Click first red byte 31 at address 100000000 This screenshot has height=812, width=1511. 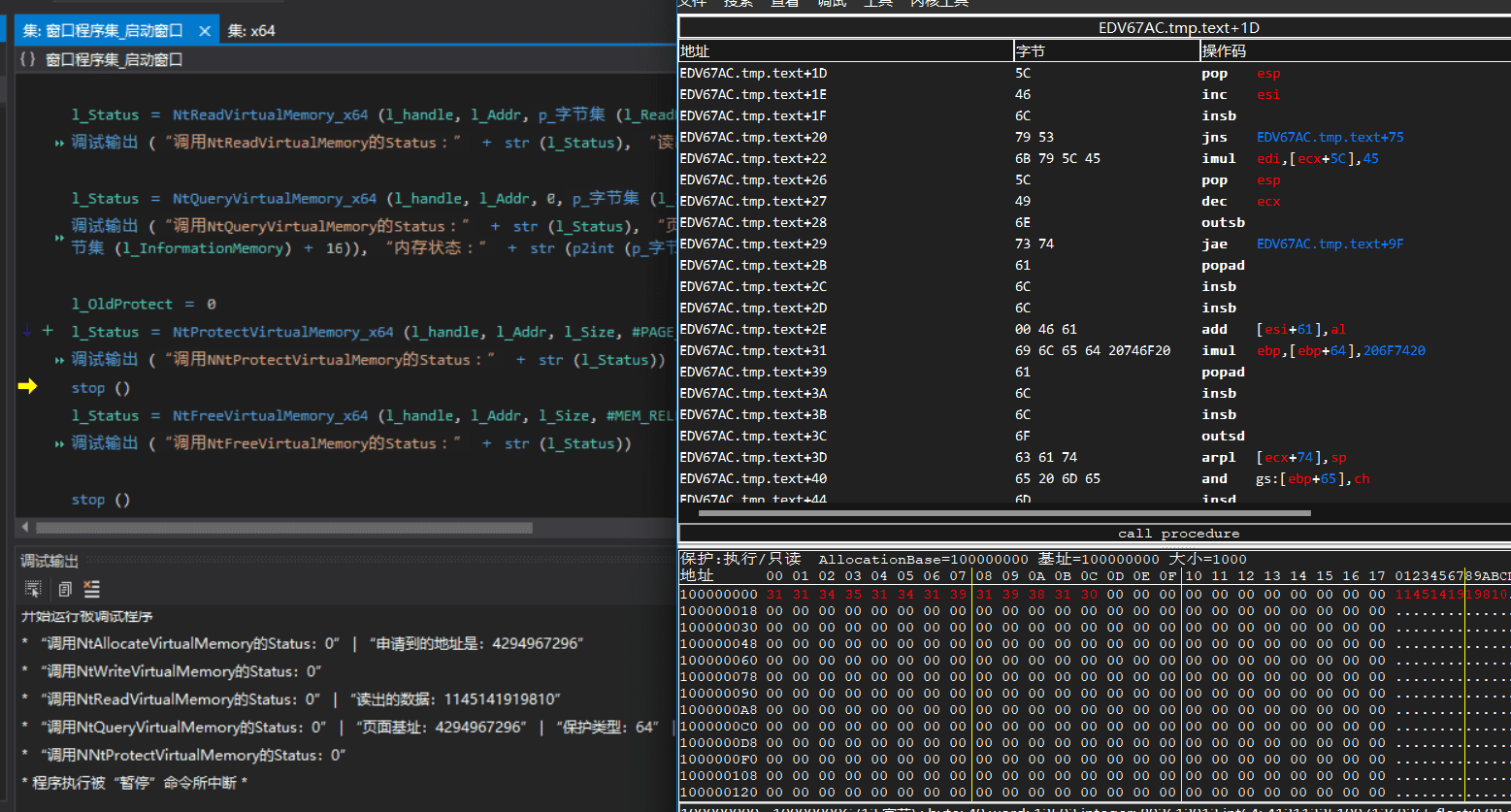click(x=774, y=594)
